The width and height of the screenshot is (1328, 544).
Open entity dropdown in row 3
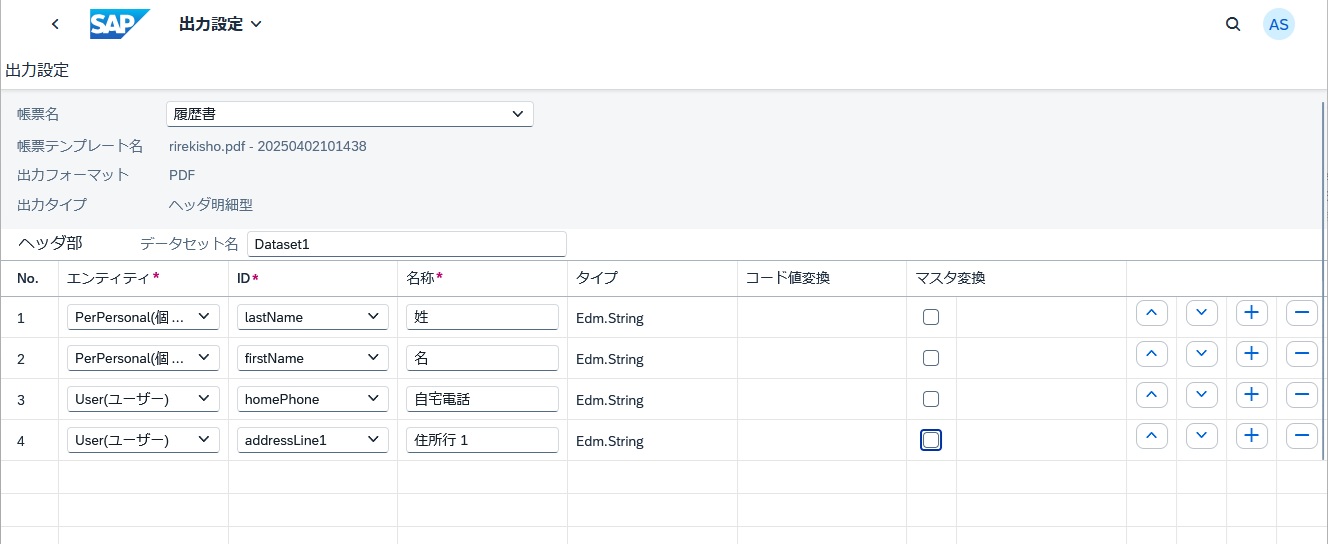tap(143, 399)
